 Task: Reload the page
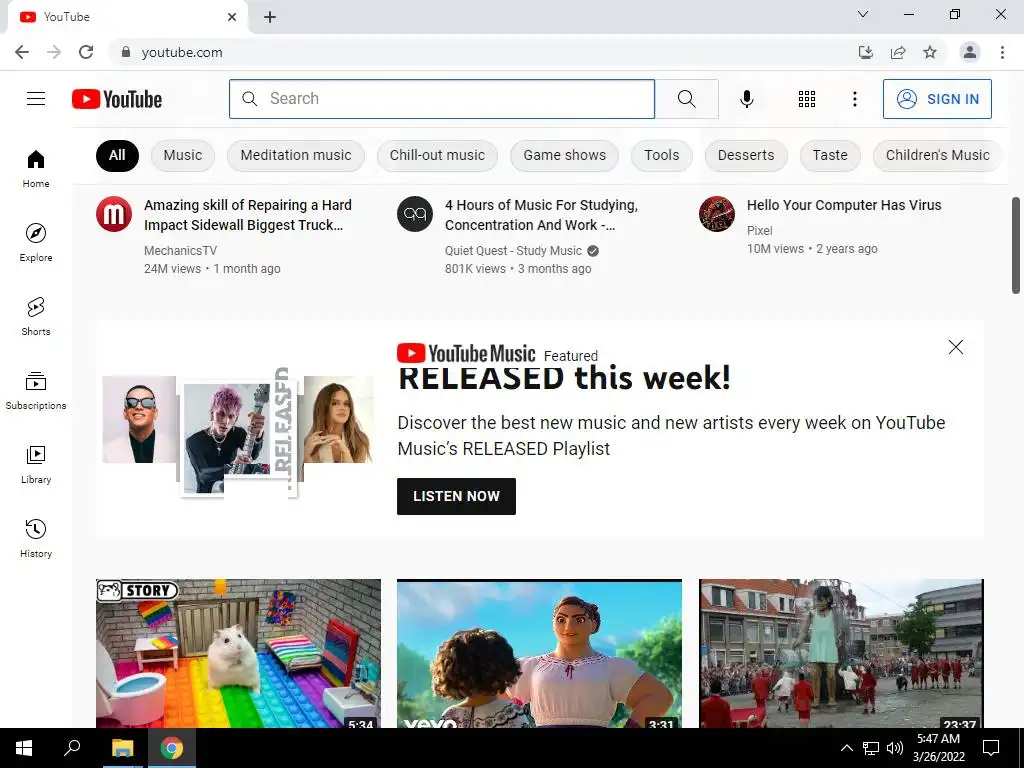[86, 52]
